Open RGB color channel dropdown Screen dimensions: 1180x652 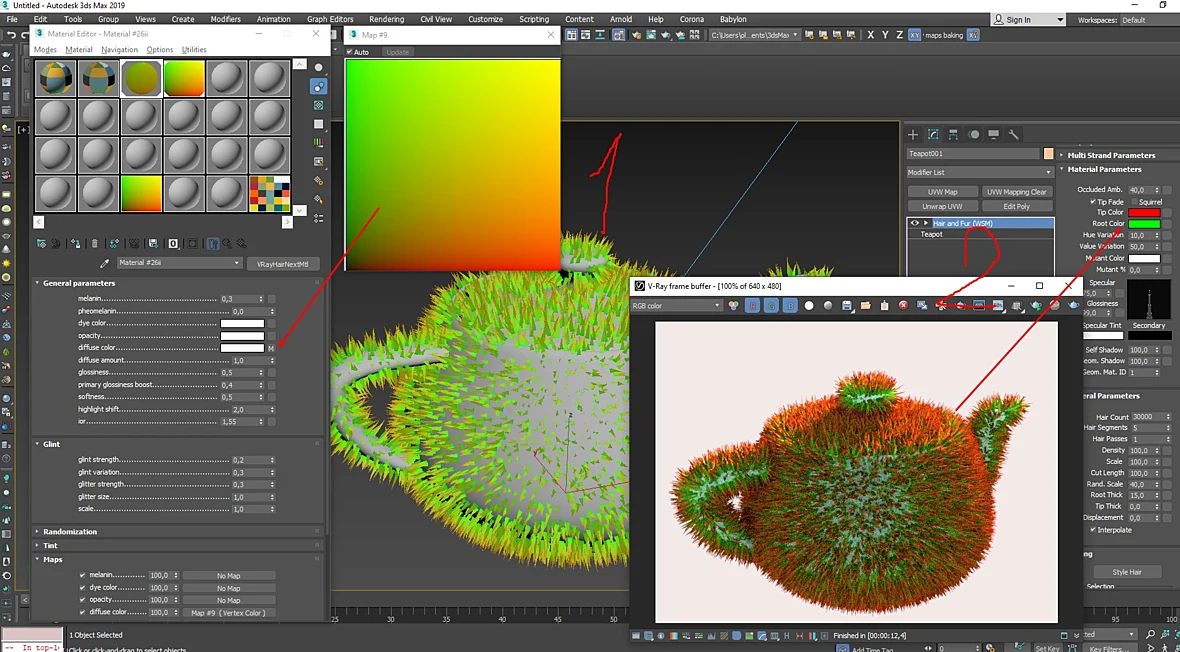[676, 306]
